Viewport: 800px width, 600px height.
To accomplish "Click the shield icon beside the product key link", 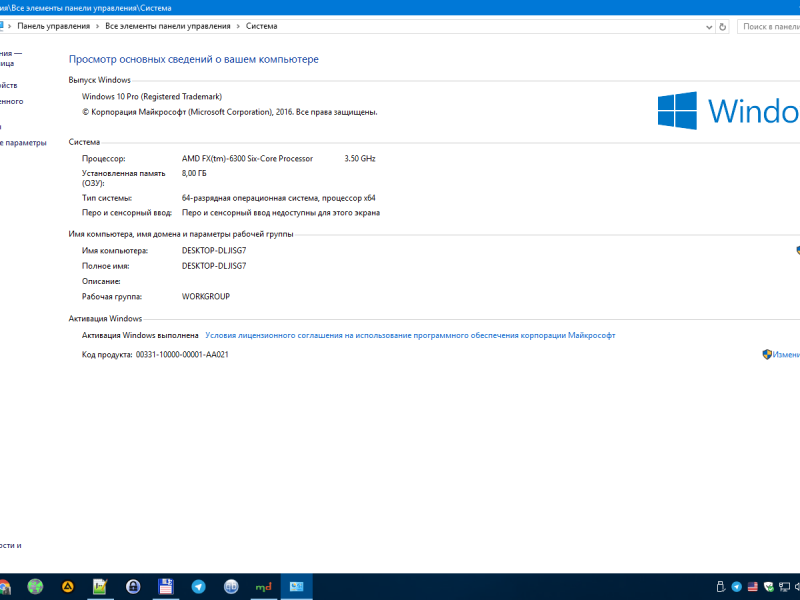I will click(x=767, y=354).
